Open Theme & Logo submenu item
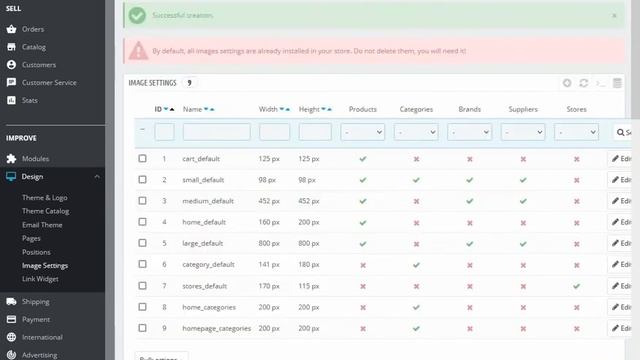Viewport: 640px width, 360px height. point(44,198)
